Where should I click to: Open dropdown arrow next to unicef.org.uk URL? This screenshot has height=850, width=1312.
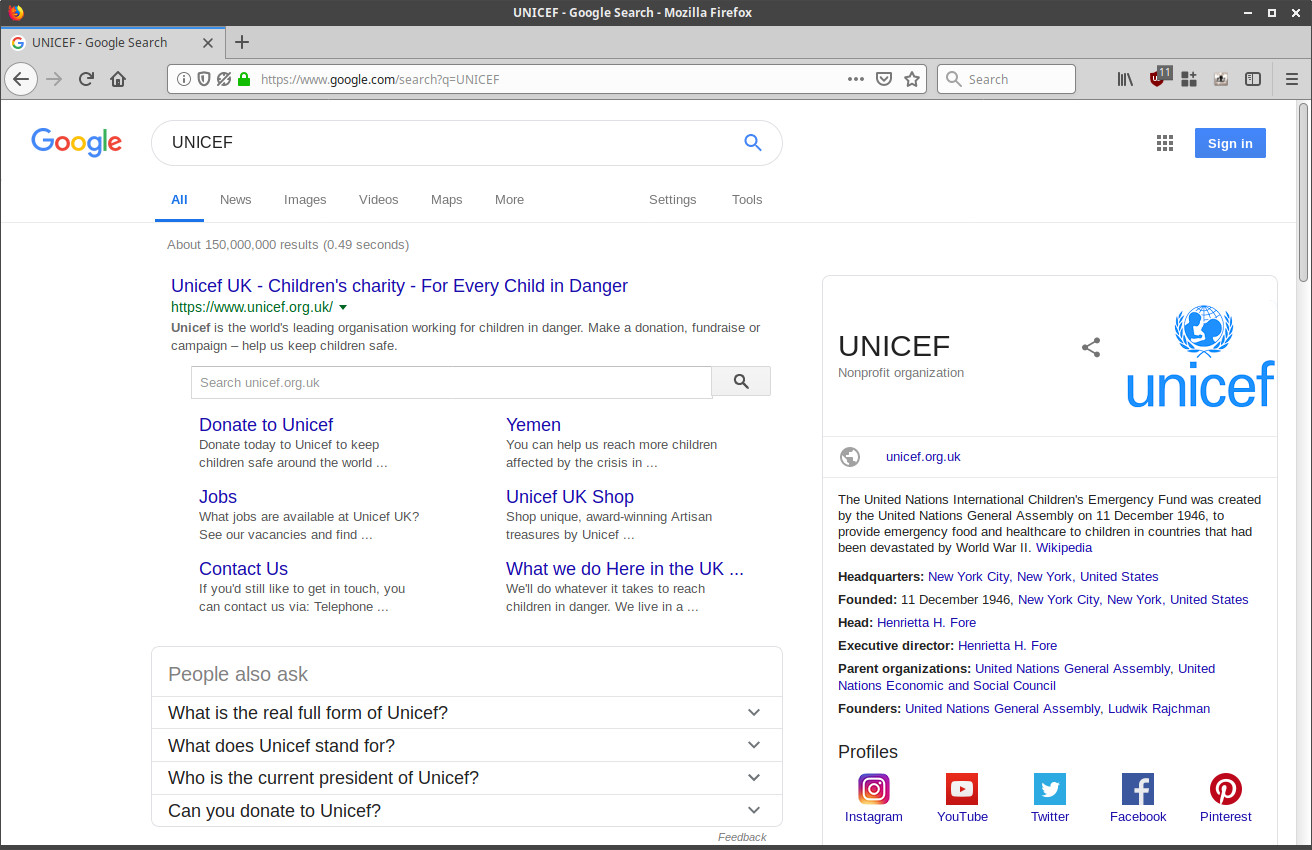click(343, 307)
